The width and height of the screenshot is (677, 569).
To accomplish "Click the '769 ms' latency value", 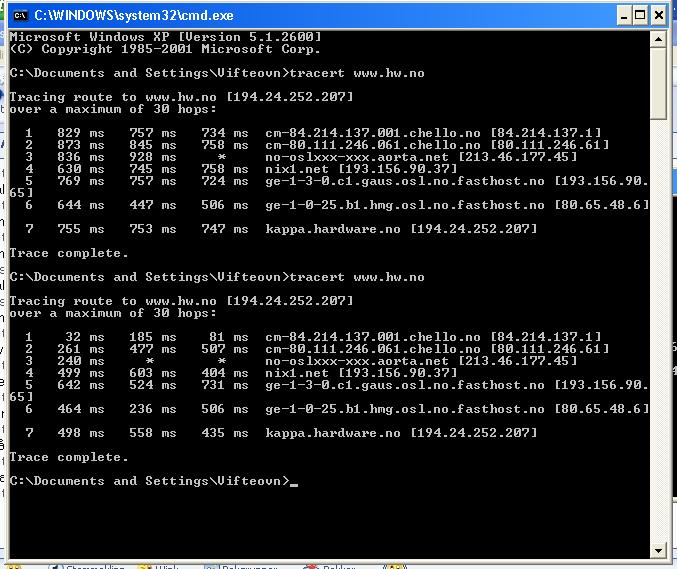I will [x=81, y=181].
